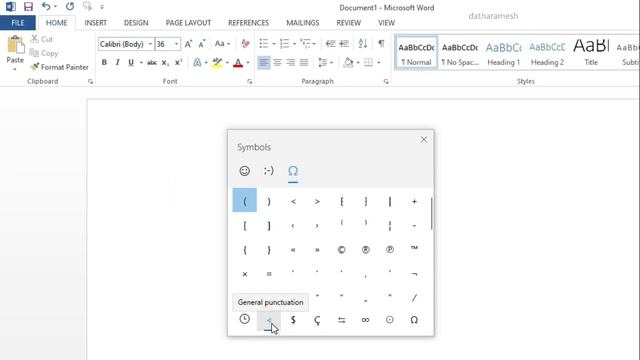Toggle subscript formatting
This screenshot has height=360, width=640.
(x=165, y=62)
